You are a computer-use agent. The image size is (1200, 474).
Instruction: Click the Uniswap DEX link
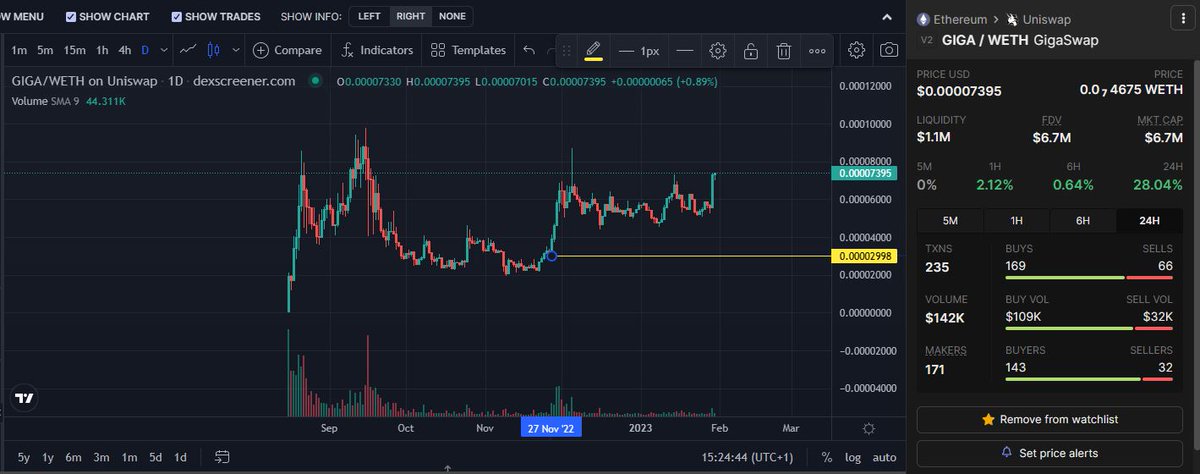(1037, 19)
